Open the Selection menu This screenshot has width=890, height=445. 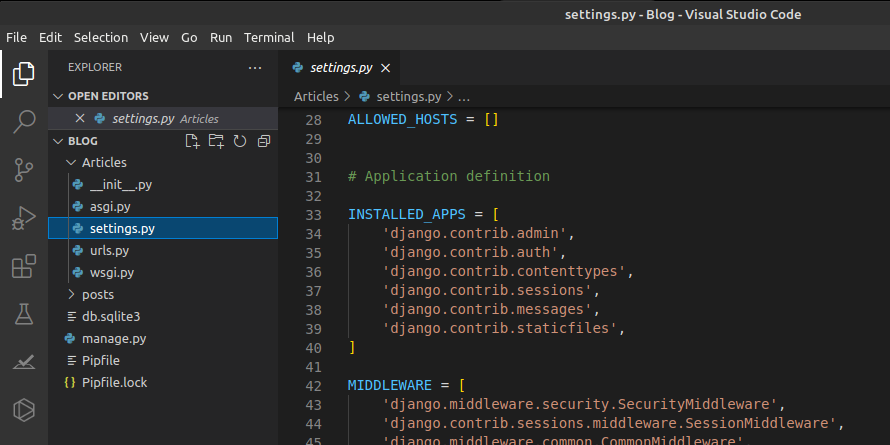(100, 37)
